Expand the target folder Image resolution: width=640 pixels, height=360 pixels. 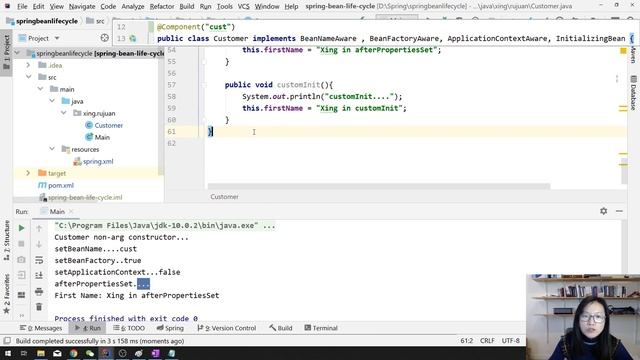[28, 173]
